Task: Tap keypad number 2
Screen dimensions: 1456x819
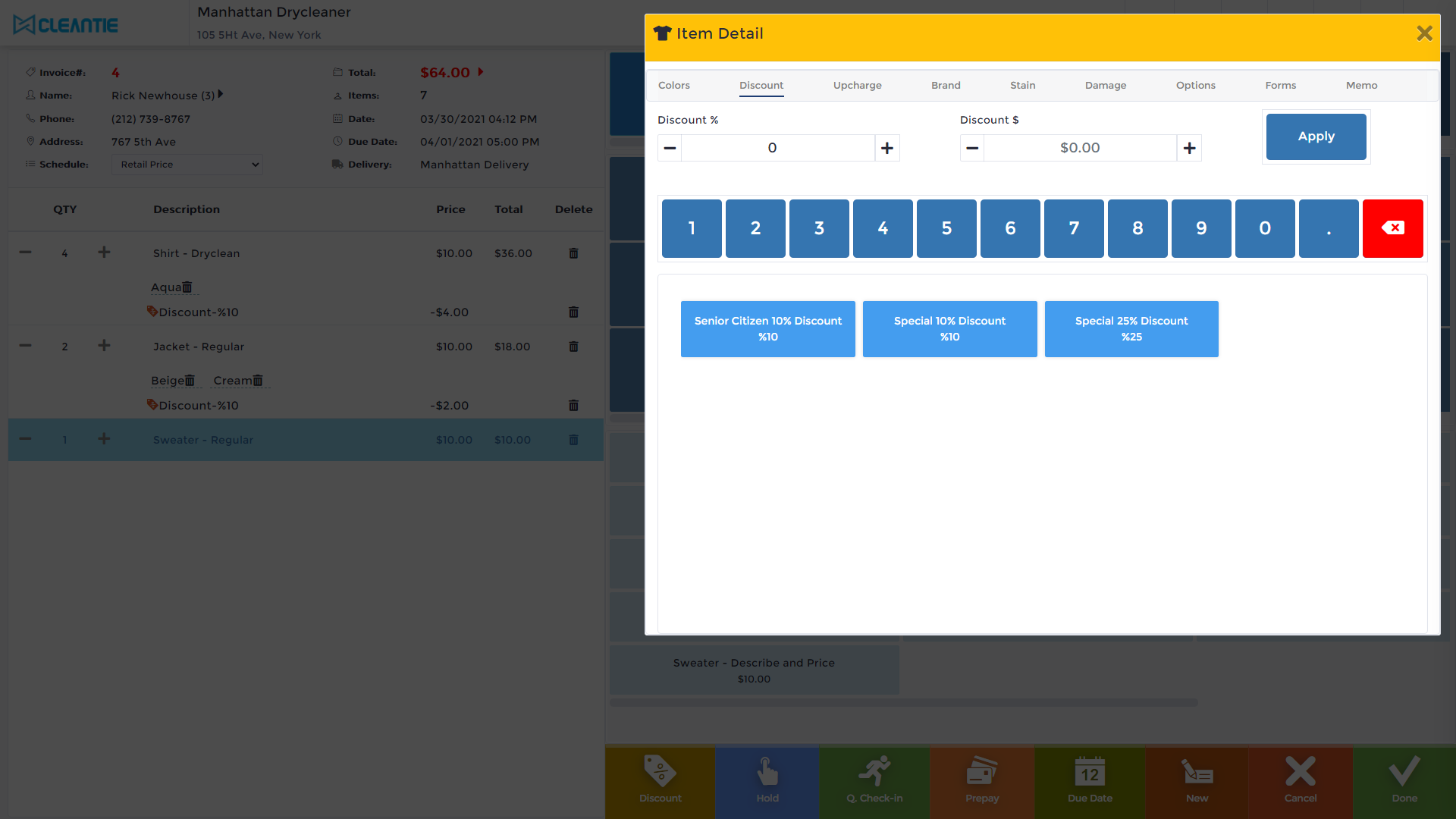Action: 755,228
